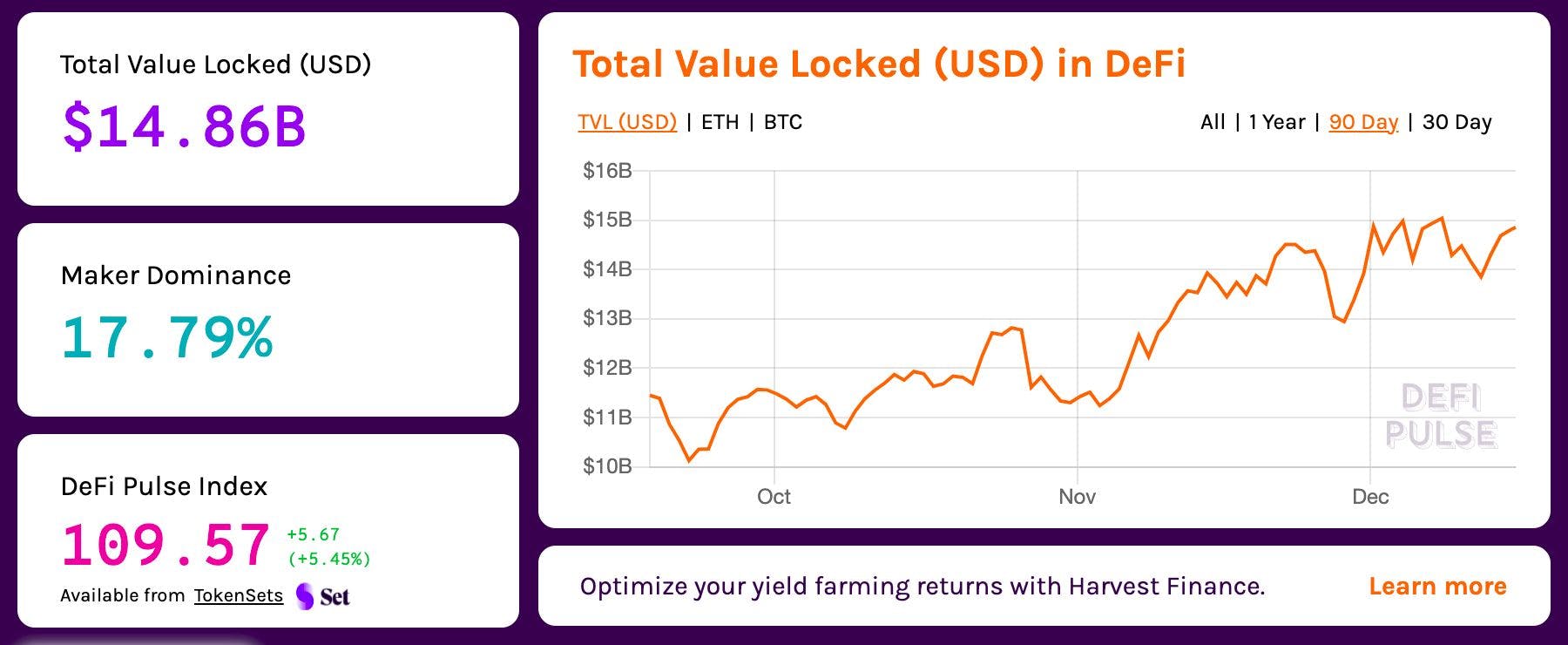
Task: Open the TVL (USD) chart tab
Action: coord(625,122)
